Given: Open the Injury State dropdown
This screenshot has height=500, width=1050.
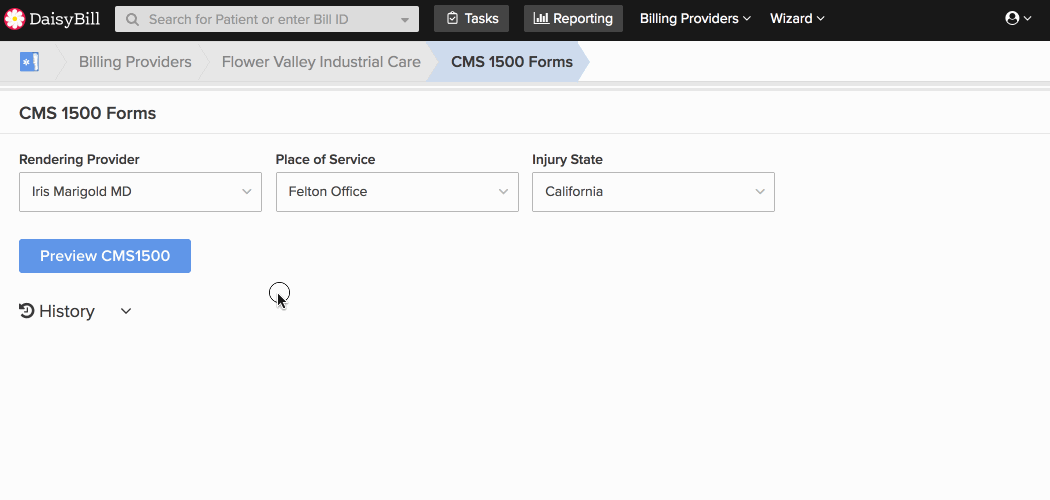Looking at the screenshot, I should coord(654,192).
